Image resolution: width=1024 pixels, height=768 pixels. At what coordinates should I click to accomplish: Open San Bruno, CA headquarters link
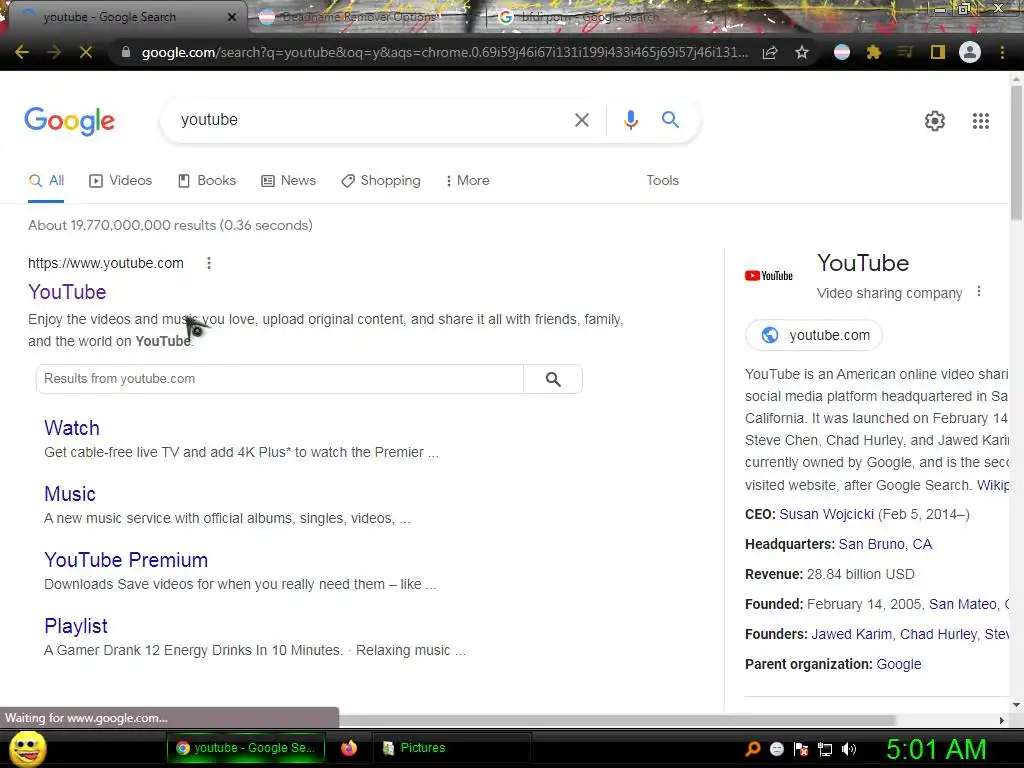(885, 545)
